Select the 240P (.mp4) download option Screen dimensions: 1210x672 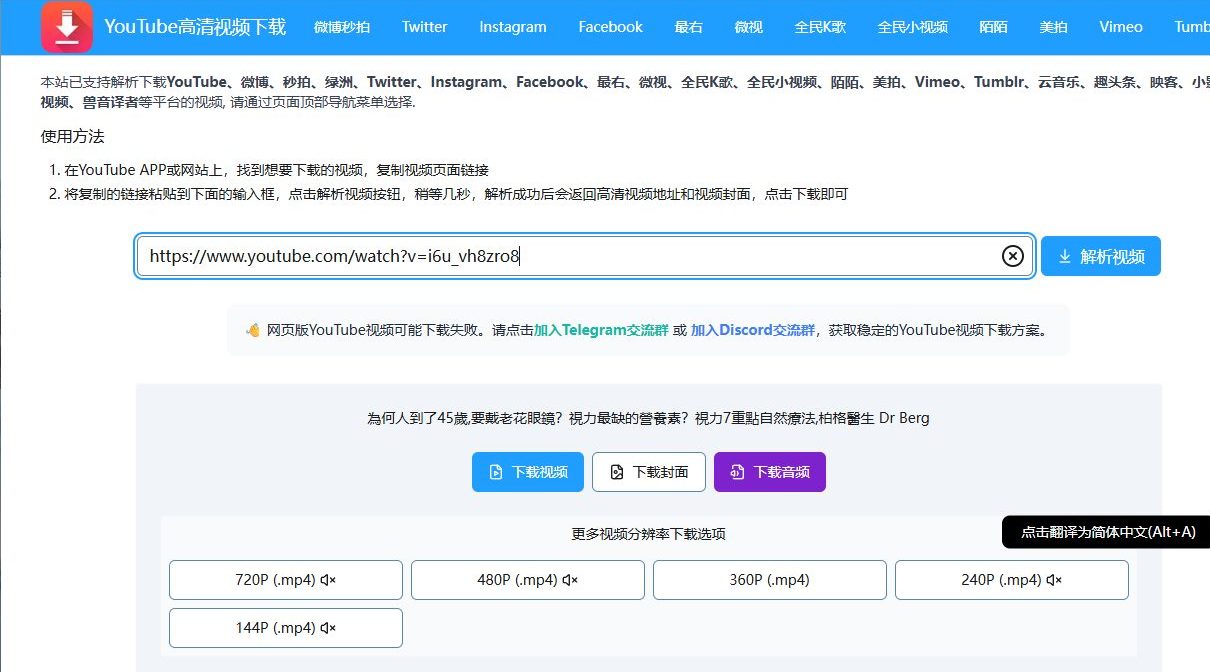(1011, 580)
